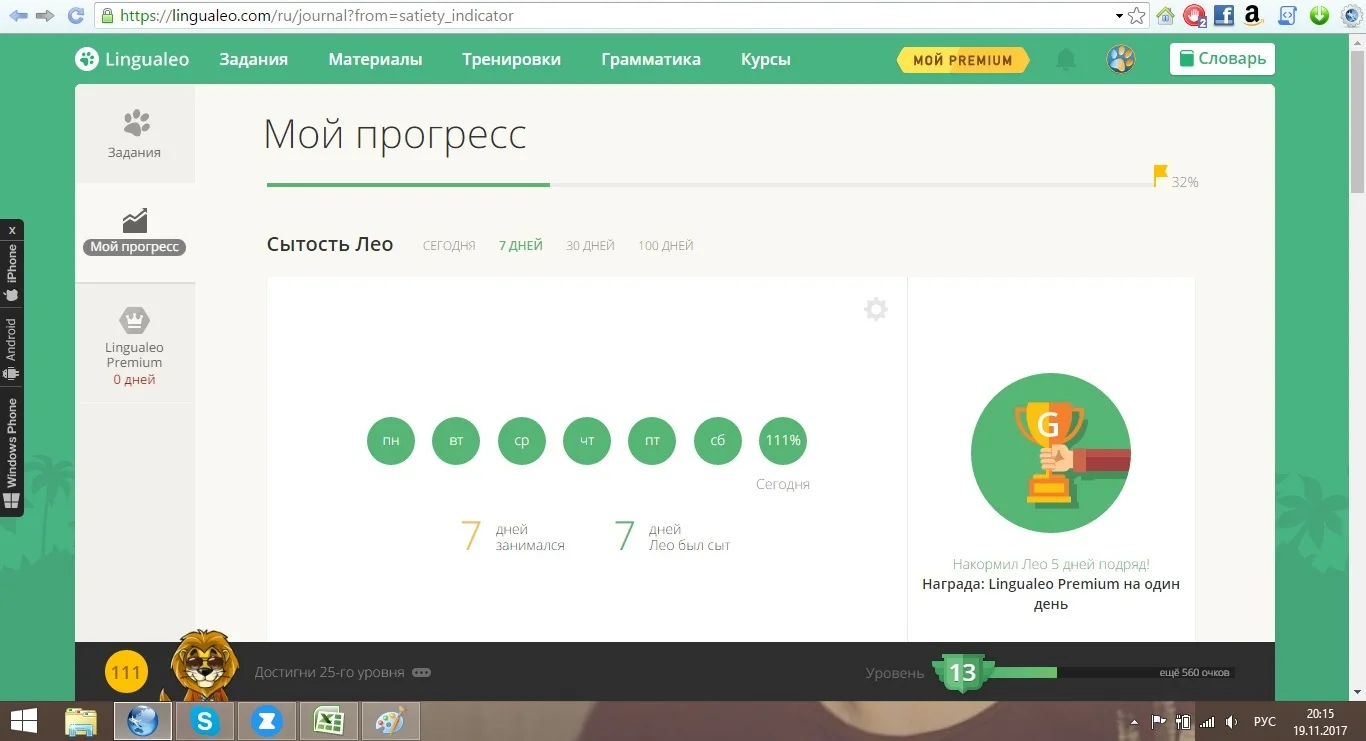The width and height of the screenshot is (1366, 741).
Task: Click the Saturday сб circle
Action: click(x=718, y=441)
